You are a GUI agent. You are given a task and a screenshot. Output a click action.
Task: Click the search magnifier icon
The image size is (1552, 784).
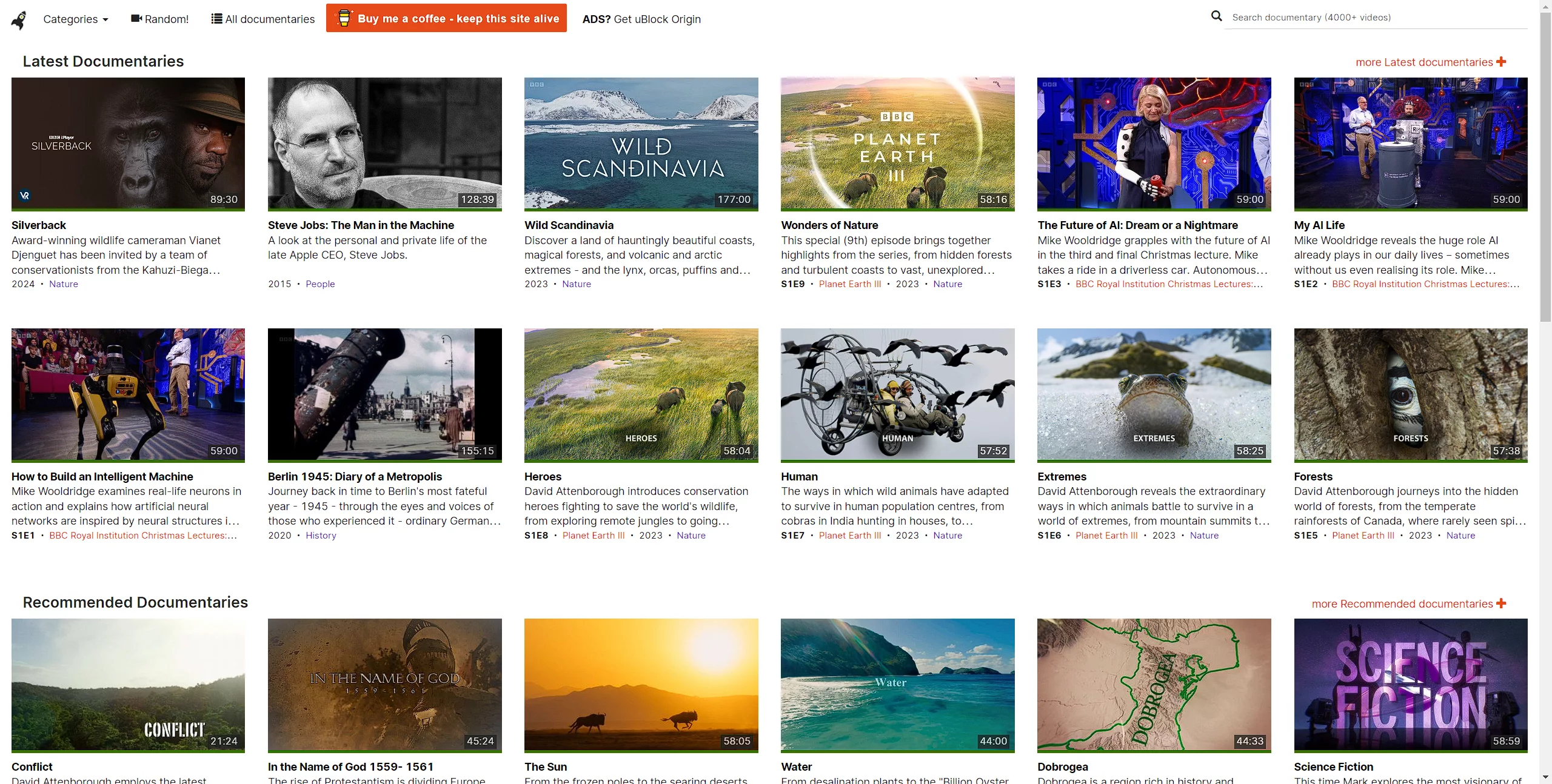1216,16
